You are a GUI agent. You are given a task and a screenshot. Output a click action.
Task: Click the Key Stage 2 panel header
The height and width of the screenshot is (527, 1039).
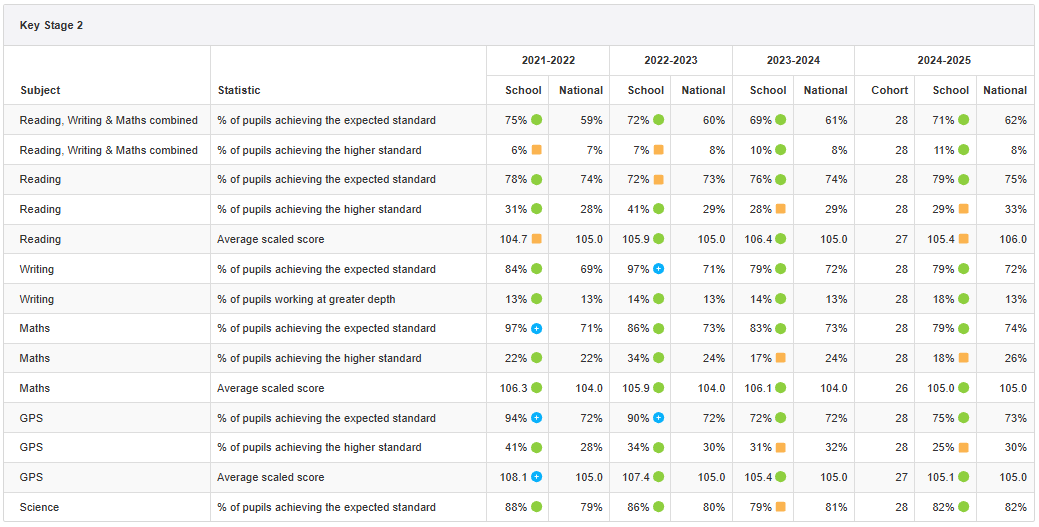pyautogui.click(x=52, y=25)
